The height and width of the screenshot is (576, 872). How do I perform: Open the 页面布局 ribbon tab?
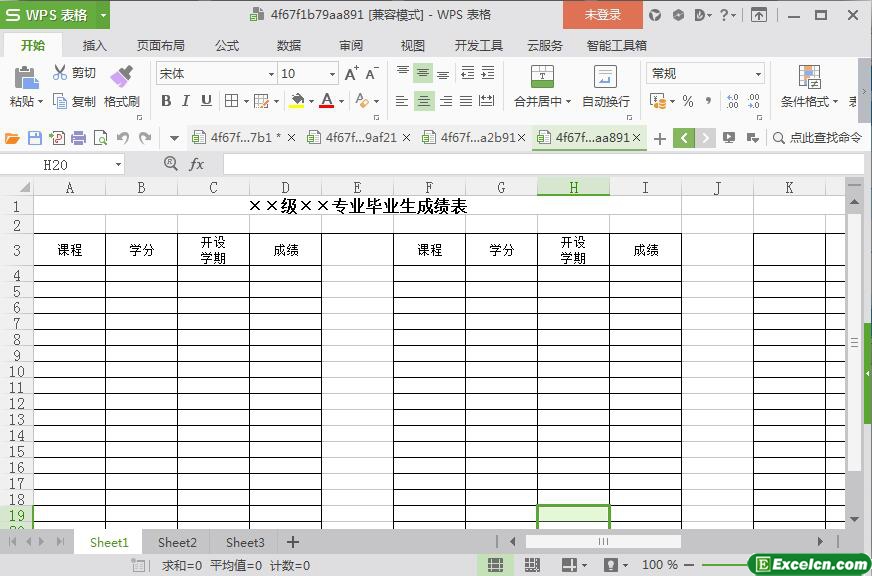tap(161, 46)
